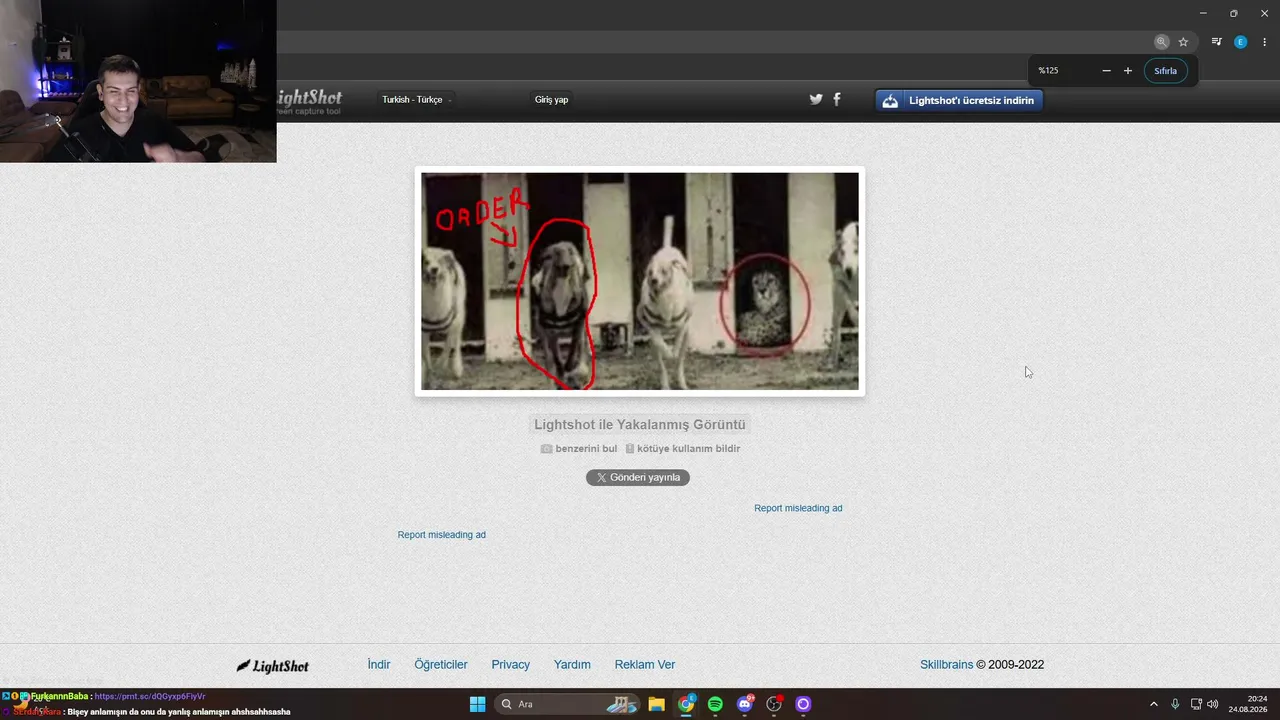The height and width of the screenshot is (720, 1280).
Task: Open the Windows Start menu
Action: point(477,704)
